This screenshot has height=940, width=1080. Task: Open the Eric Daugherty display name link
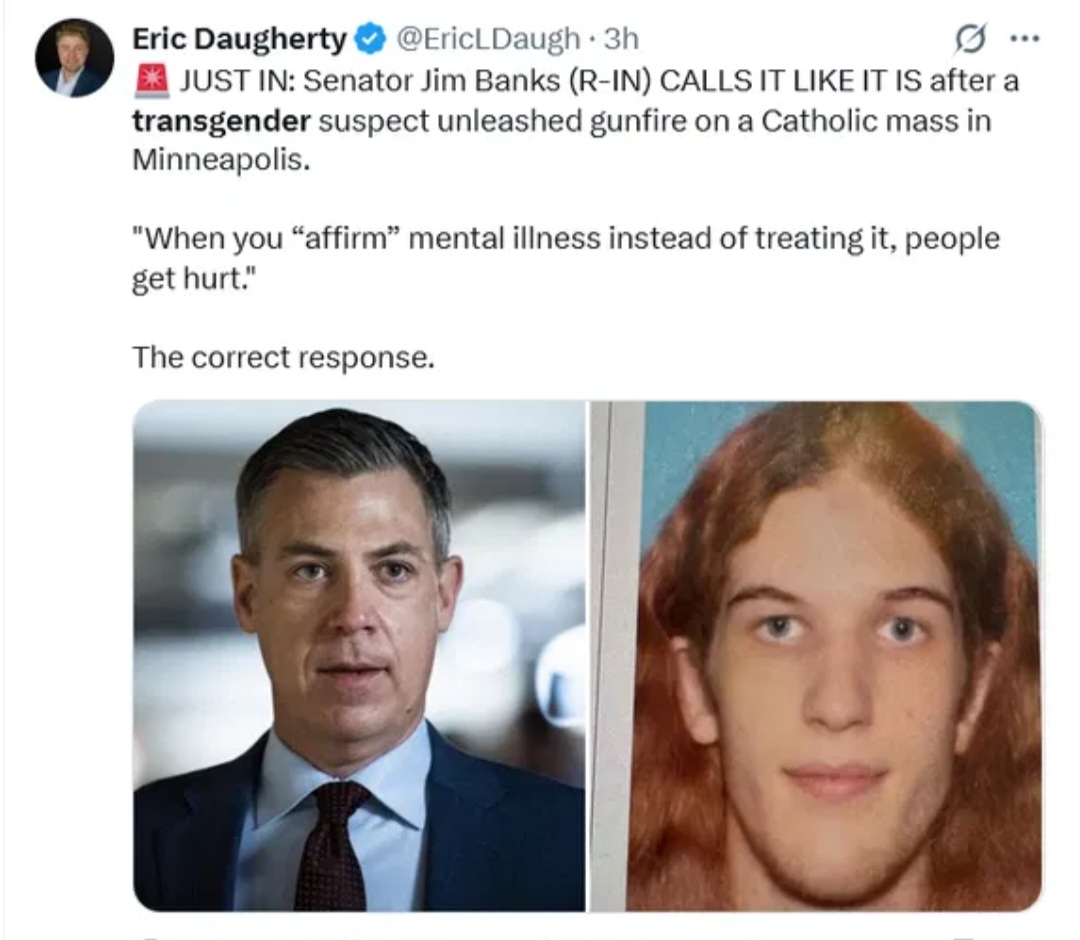pyautogui.click(x=239, y=39)
